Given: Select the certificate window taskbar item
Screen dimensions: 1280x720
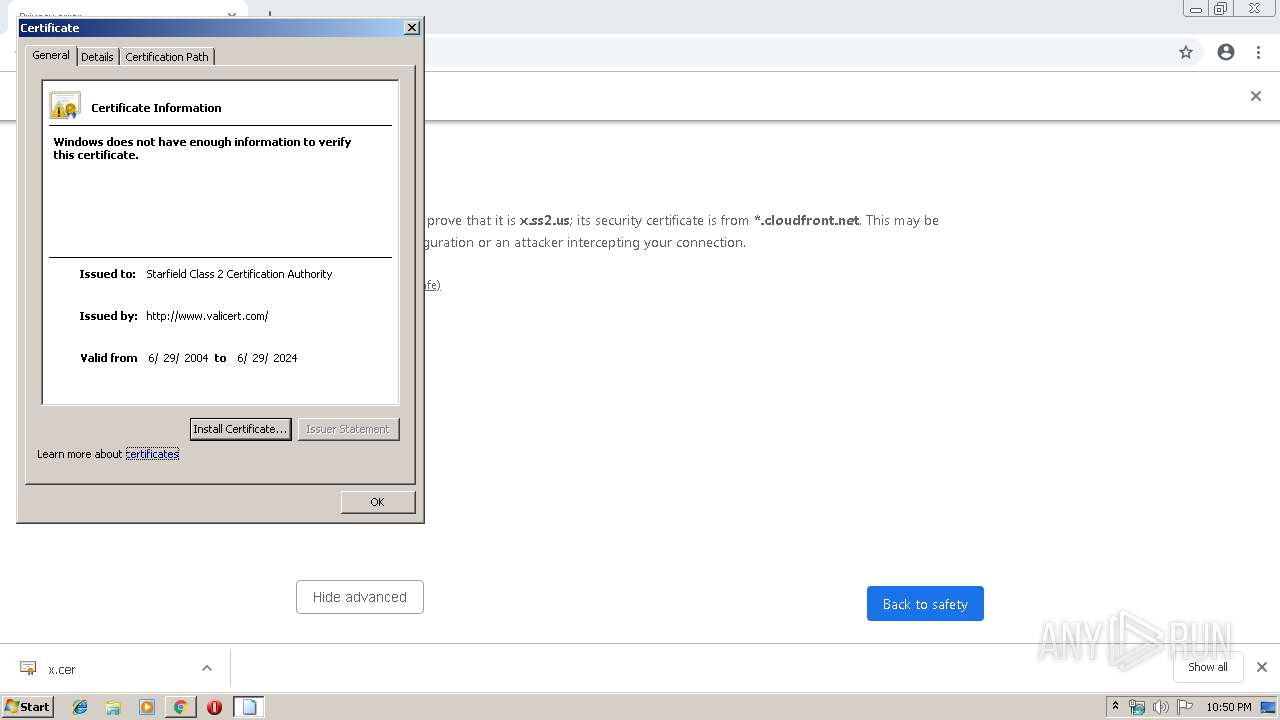Looking at the screenshot, I should click(x=249, y=707).
